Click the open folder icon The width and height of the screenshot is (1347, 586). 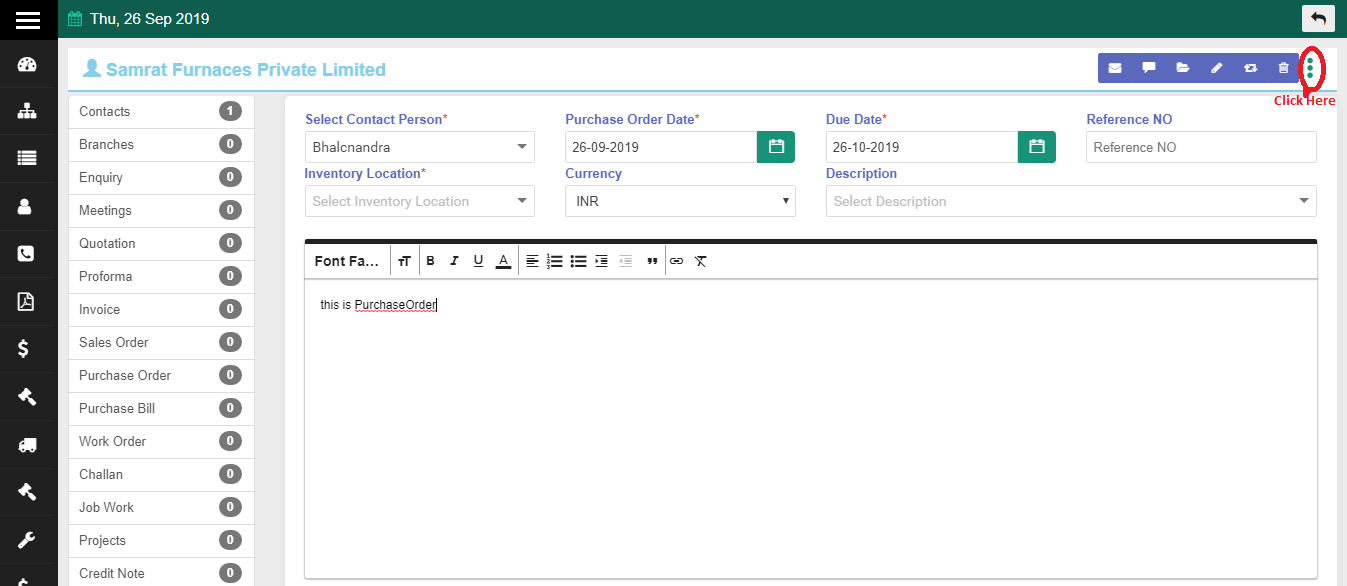pos(1183,68)
